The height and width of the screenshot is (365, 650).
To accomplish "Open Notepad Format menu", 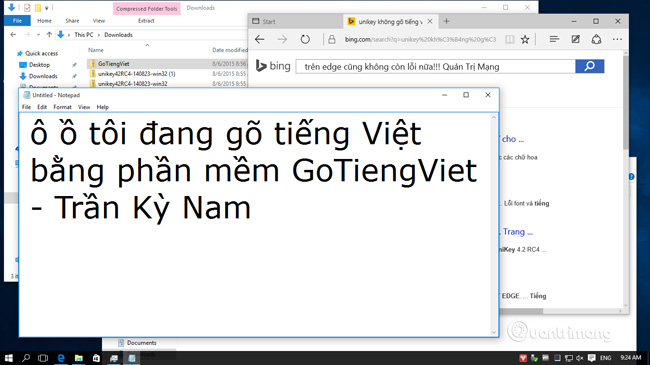I will click(x=63, y=107).
